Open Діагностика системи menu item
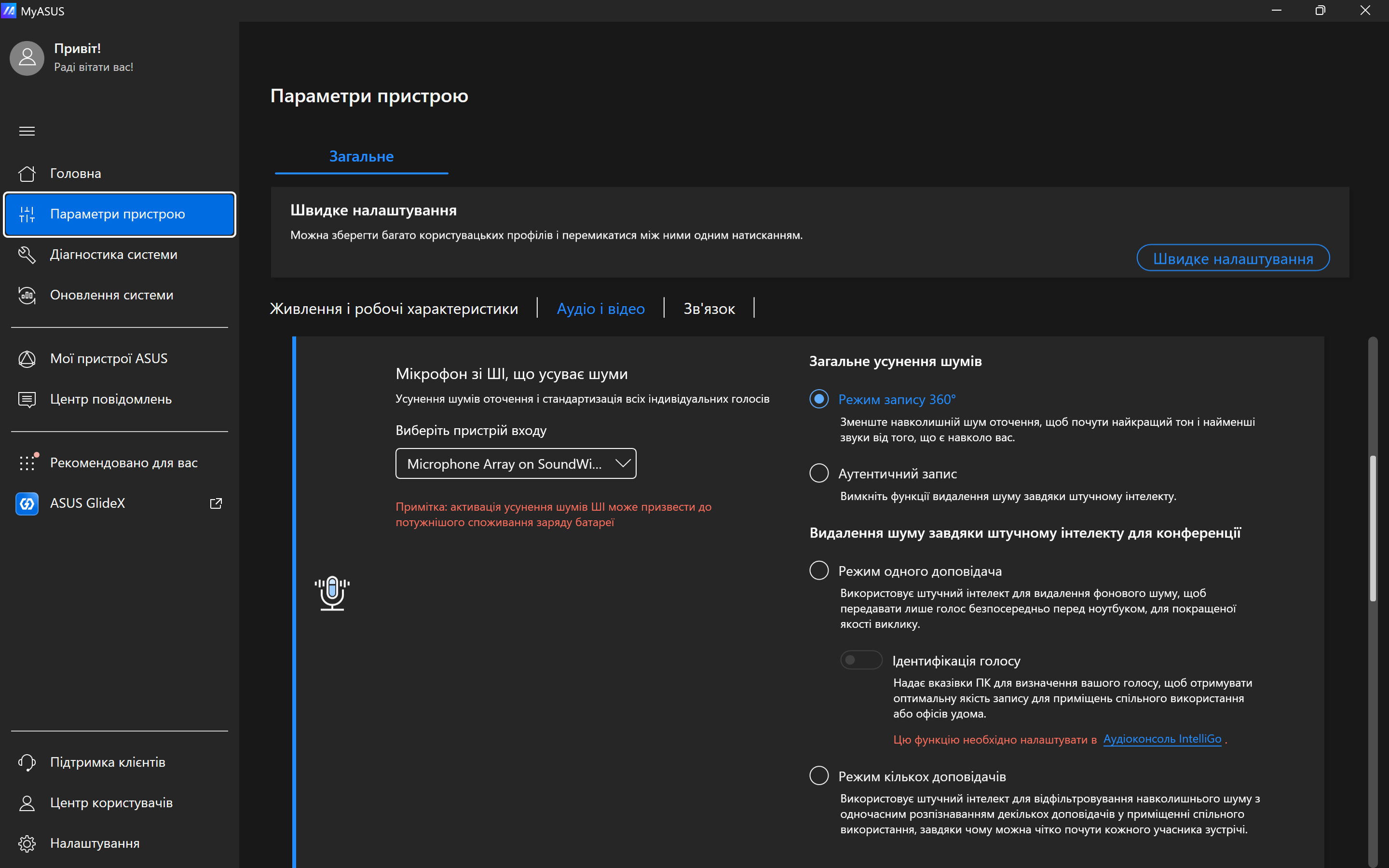1389x868 pixels. point(120,254)
